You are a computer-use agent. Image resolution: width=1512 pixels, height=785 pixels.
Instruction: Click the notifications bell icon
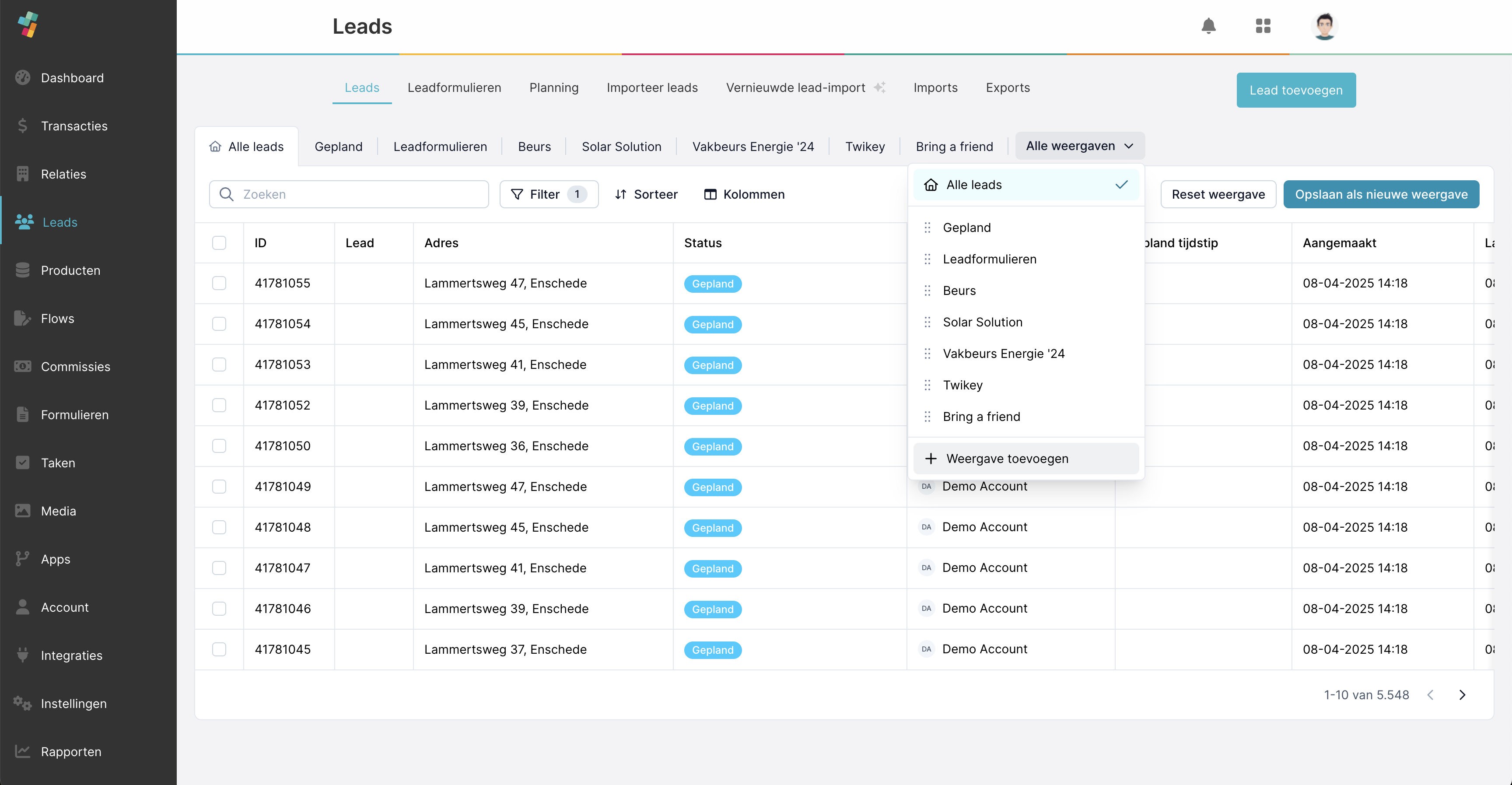[x=1208, y=26]
